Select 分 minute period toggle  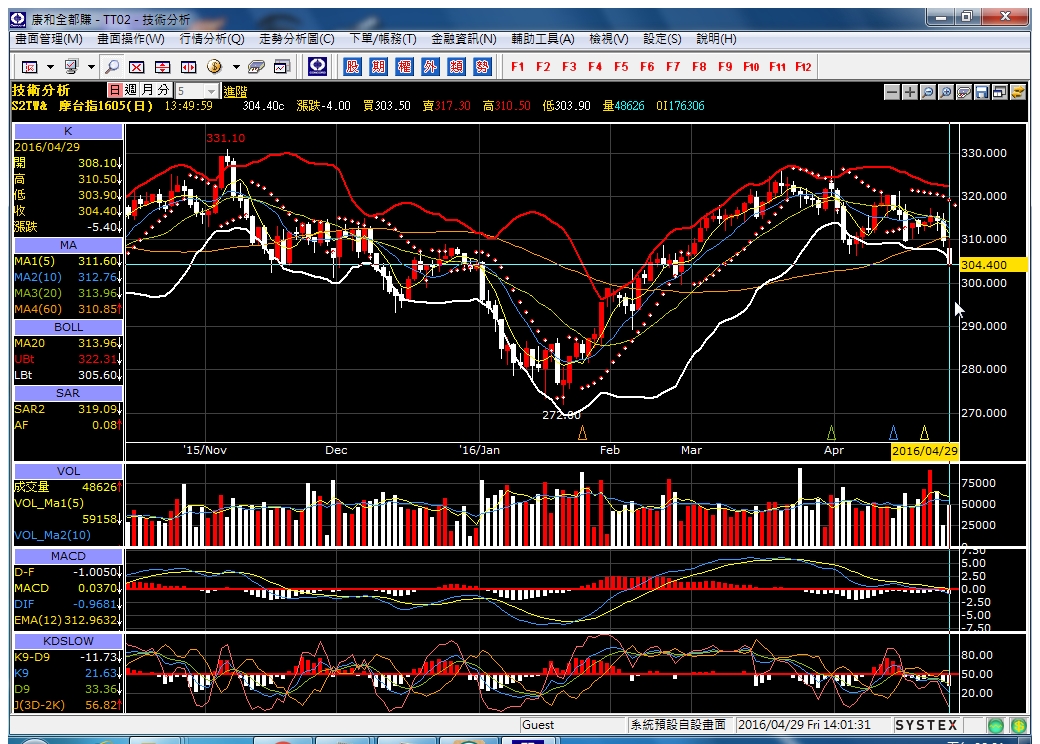click(164, 90)
